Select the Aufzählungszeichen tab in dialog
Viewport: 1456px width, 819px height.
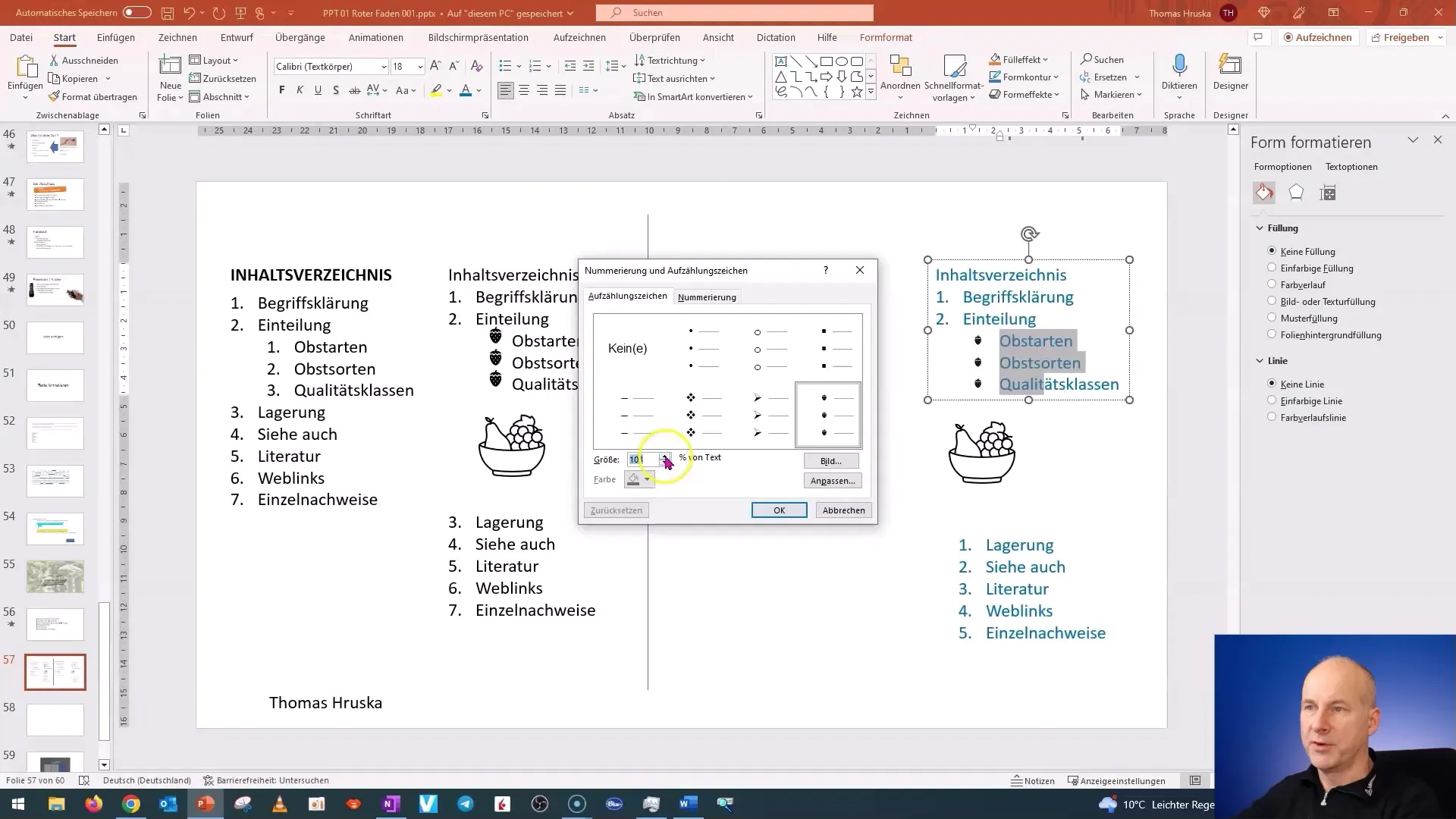(627, 296)
